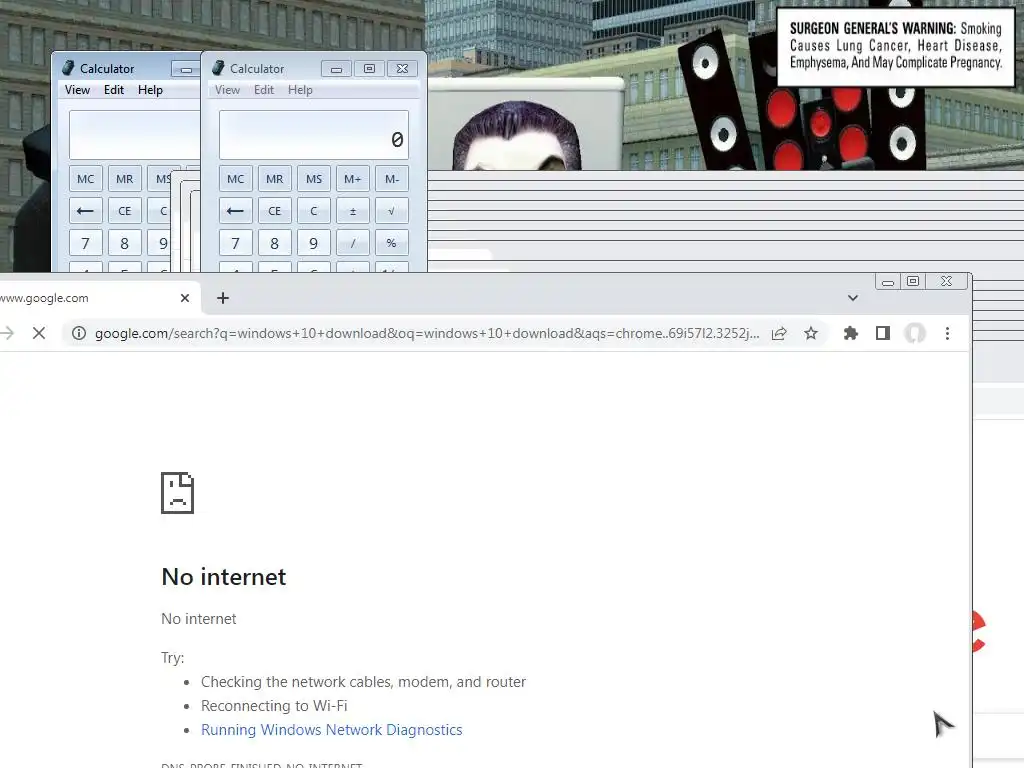Click MS in front Calculator

(314, 179)
